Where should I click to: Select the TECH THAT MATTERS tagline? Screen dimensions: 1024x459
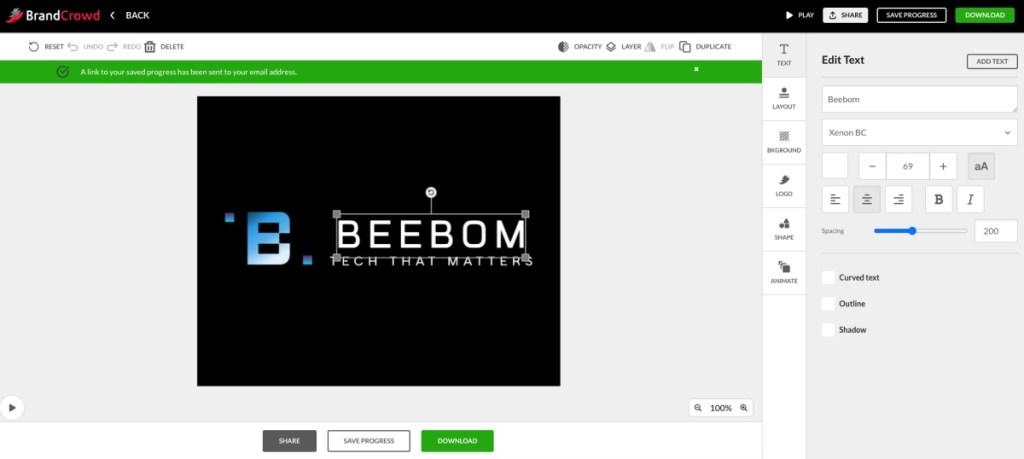tap(432, 262)
